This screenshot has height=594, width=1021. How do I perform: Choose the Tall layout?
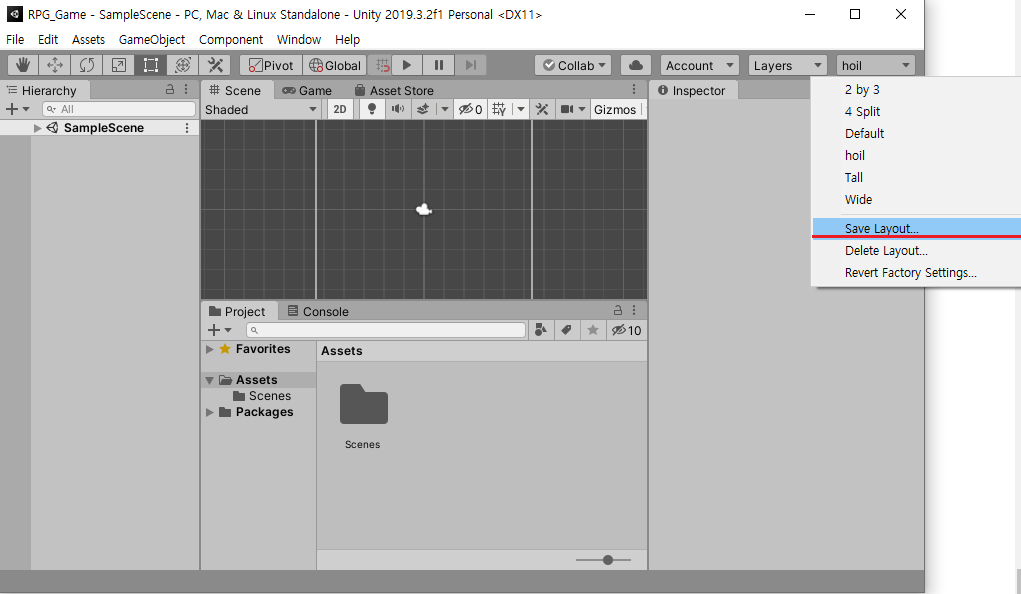pos(854,178)
